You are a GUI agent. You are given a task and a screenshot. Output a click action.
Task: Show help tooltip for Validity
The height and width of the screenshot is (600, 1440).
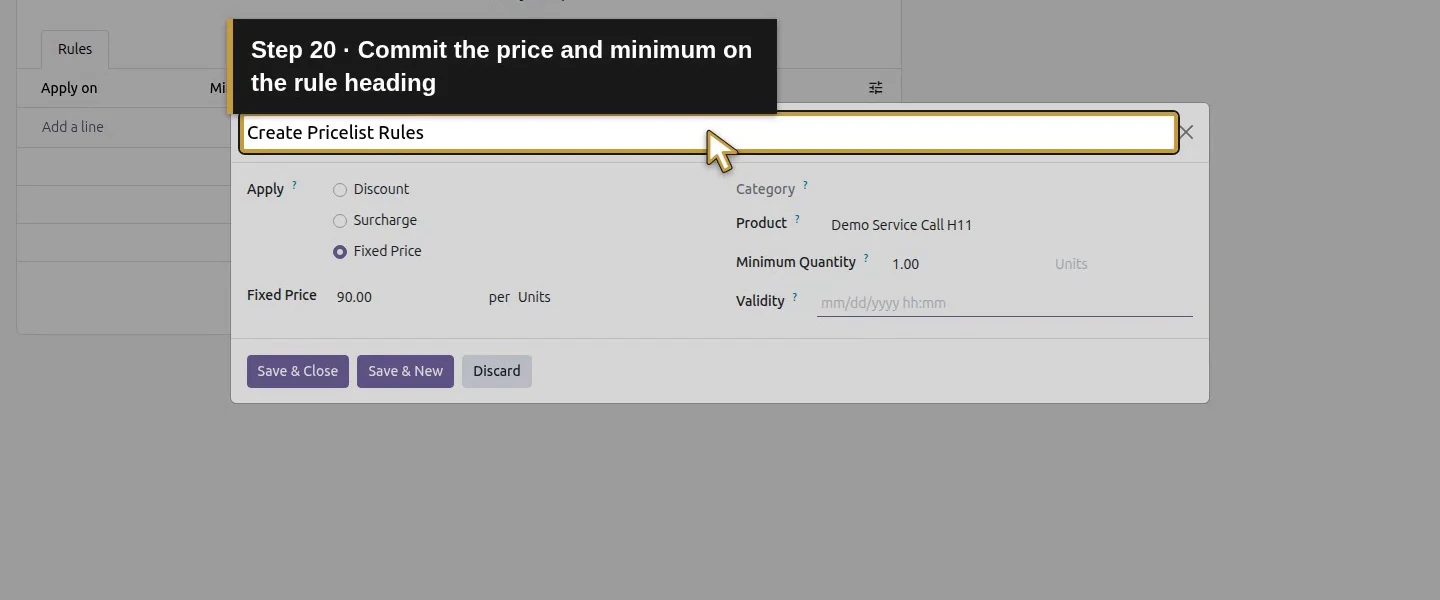pyautogui.click(x=795, y=297)
